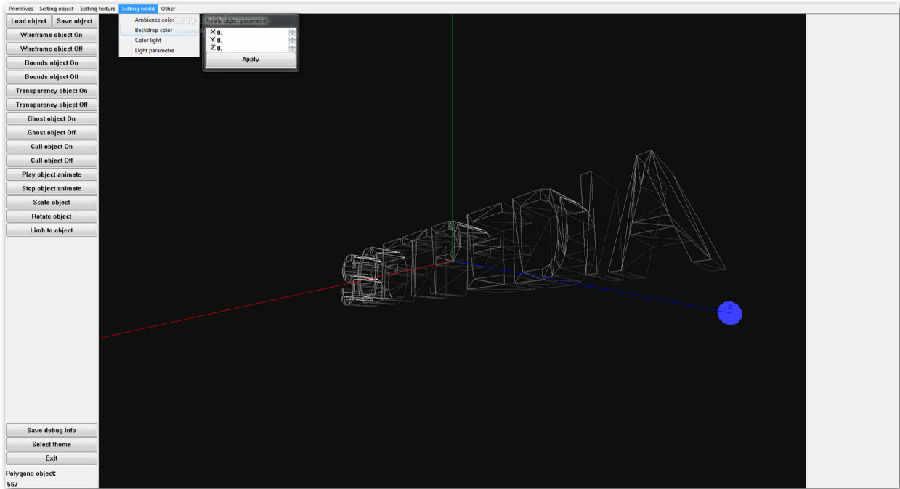Turn Ghost object Off
Viewport: 900px width, 489px height.
click(x=52, y=133)
